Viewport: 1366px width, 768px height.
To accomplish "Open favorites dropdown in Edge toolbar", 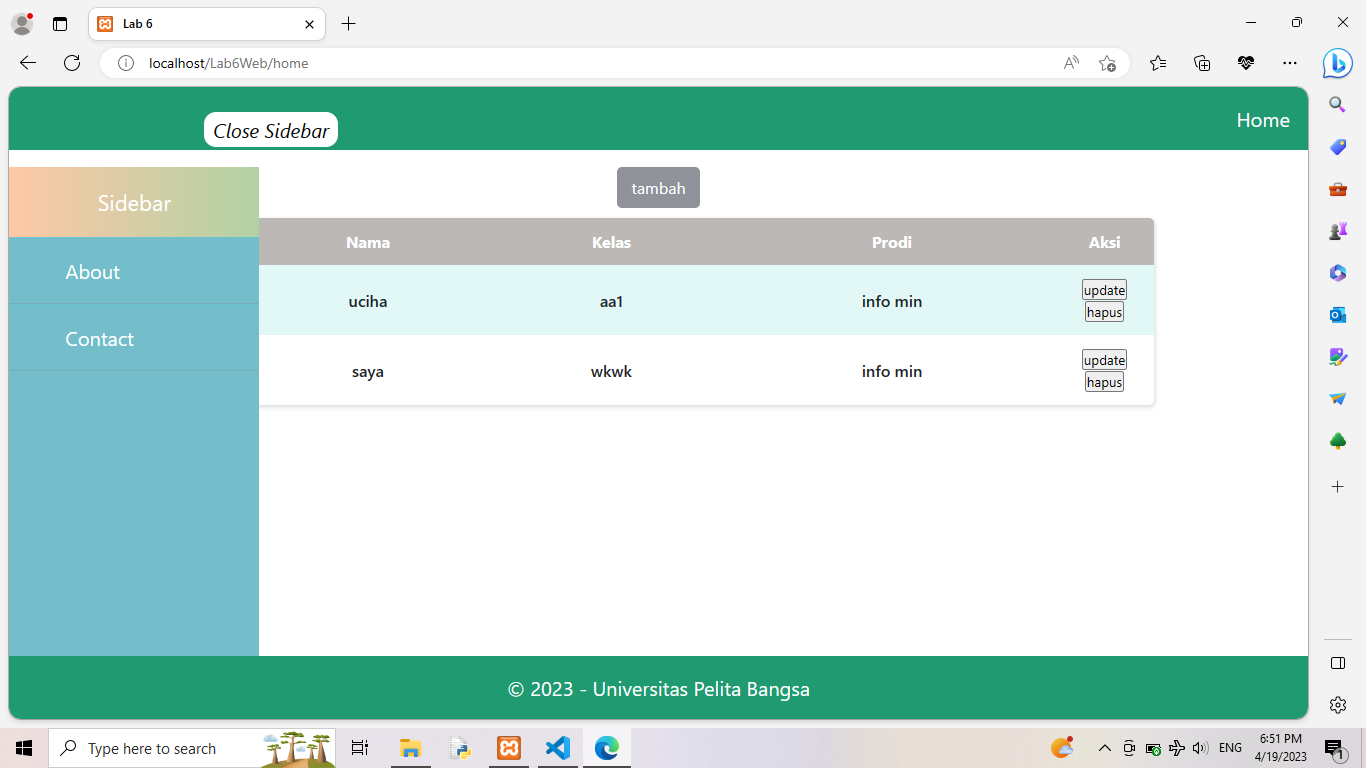I will tap(1157, 62).
